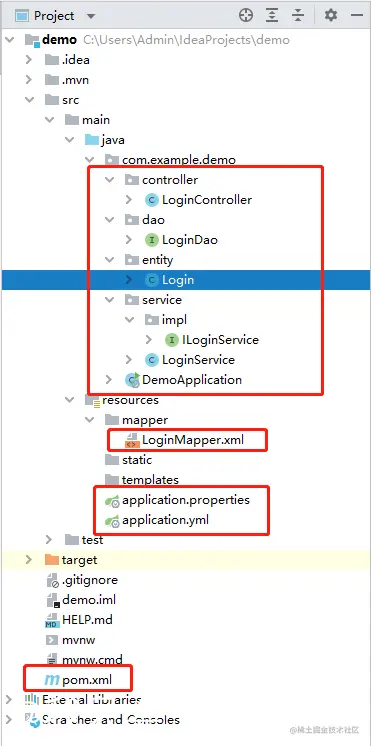Viewport: 371px width, 746px height.
Task: Select the static folder
Action: [x=137, y=460]
